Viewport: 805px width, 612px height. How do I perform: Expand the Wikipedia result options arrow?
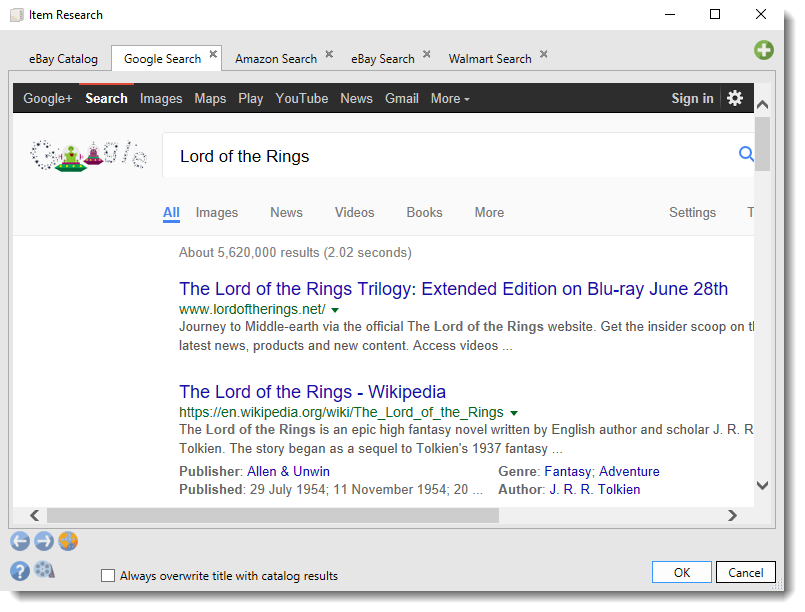pyautogui.click(x=514, y=413)
